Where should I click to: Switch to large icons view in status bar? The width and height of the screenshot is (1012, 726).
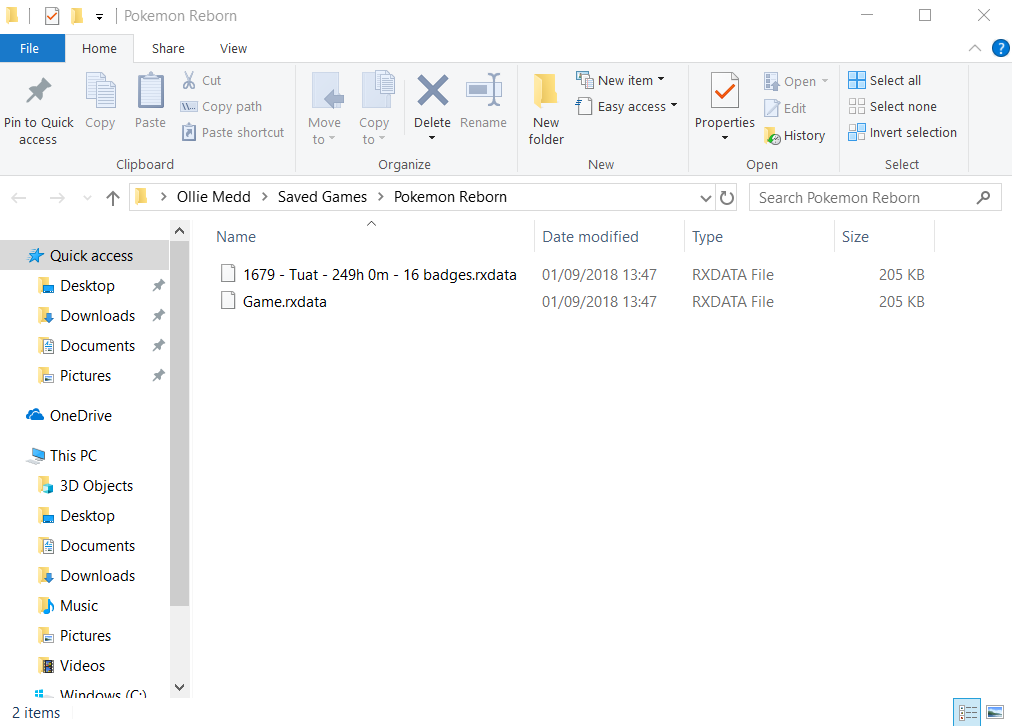[x=995, y=712]
